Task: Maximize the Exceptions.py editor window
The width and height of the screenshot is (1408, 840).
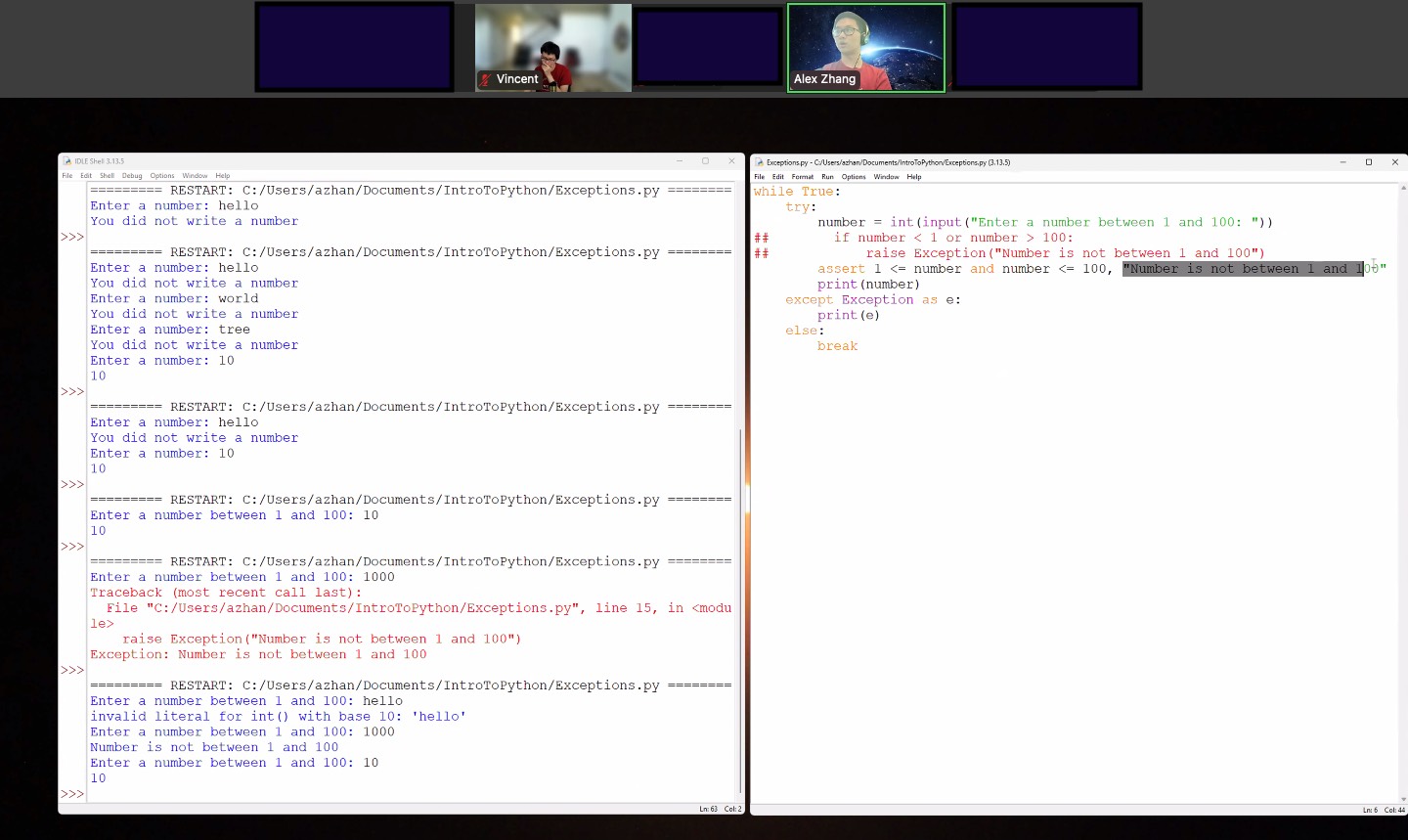Action: [1369, 162]
